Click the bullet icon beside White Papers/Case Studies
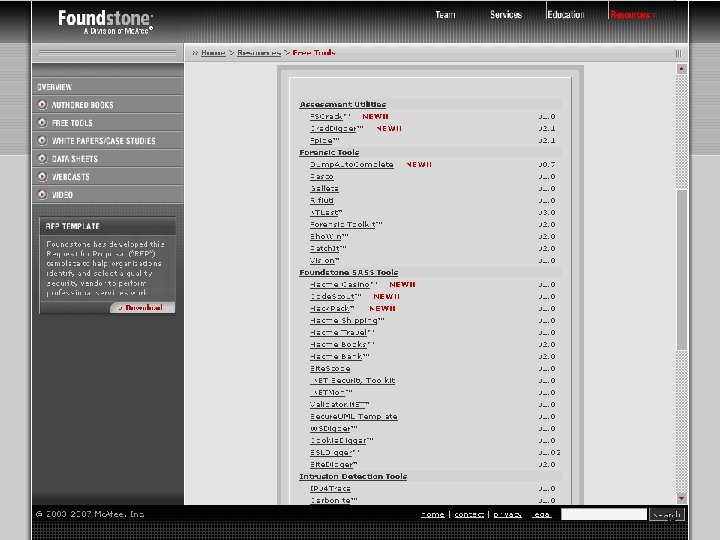The width and height of the screenshot is (720, 540). point(42,141)
